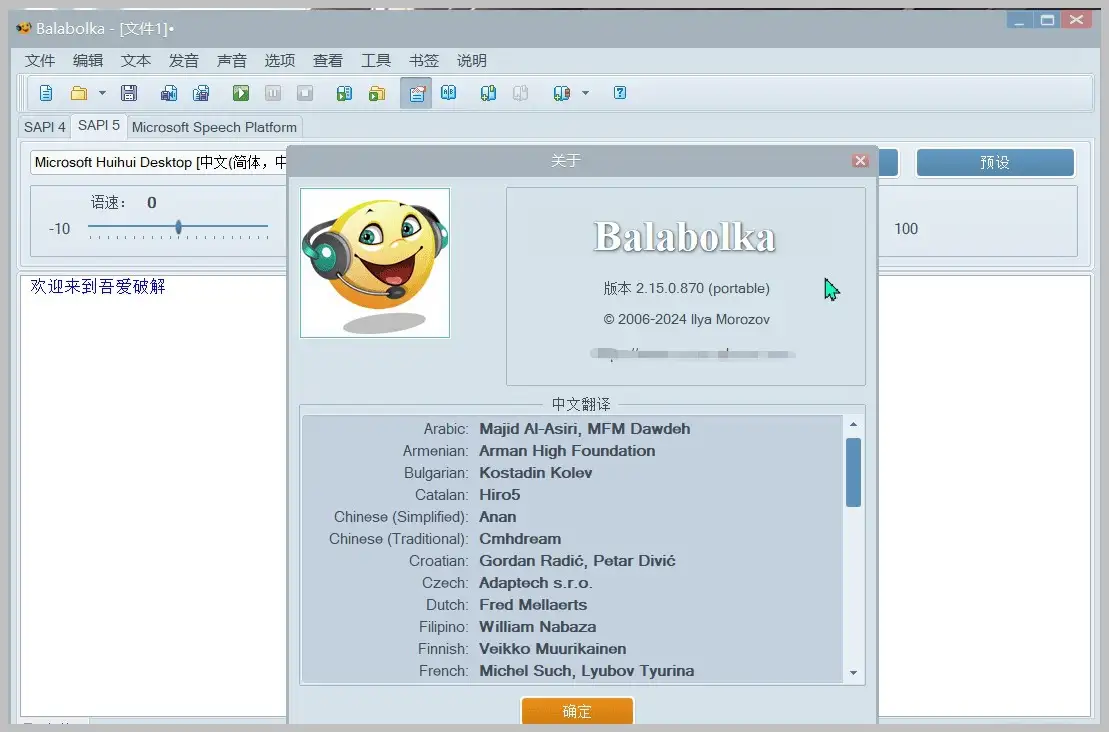
Task: Click the translators list scroll-up arrow
Action: pyautogui.click(x=853, y=424)
